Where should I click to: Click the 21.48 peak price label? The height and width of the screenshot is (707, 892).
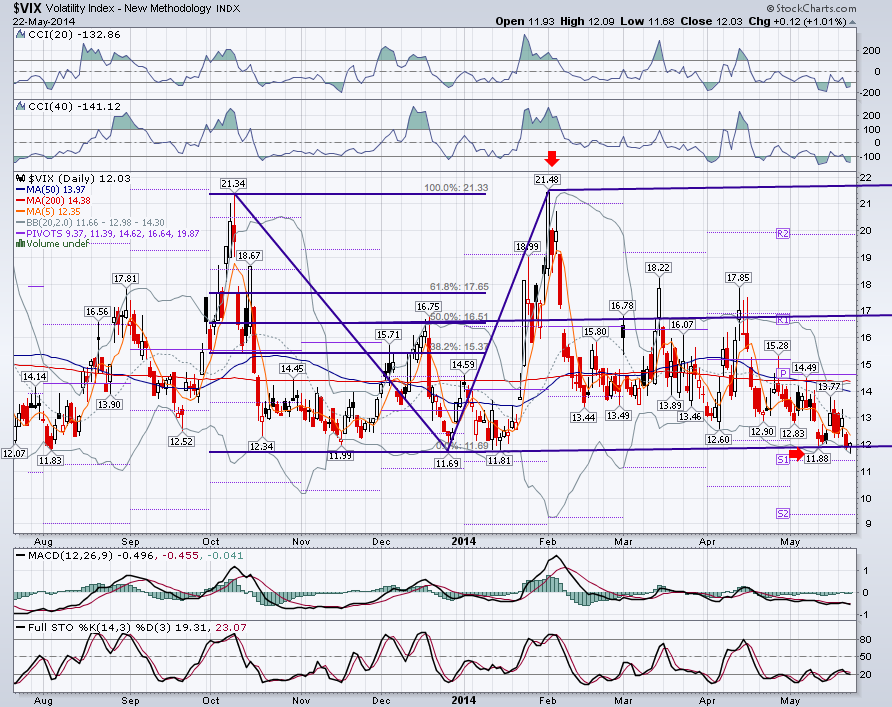547,179
